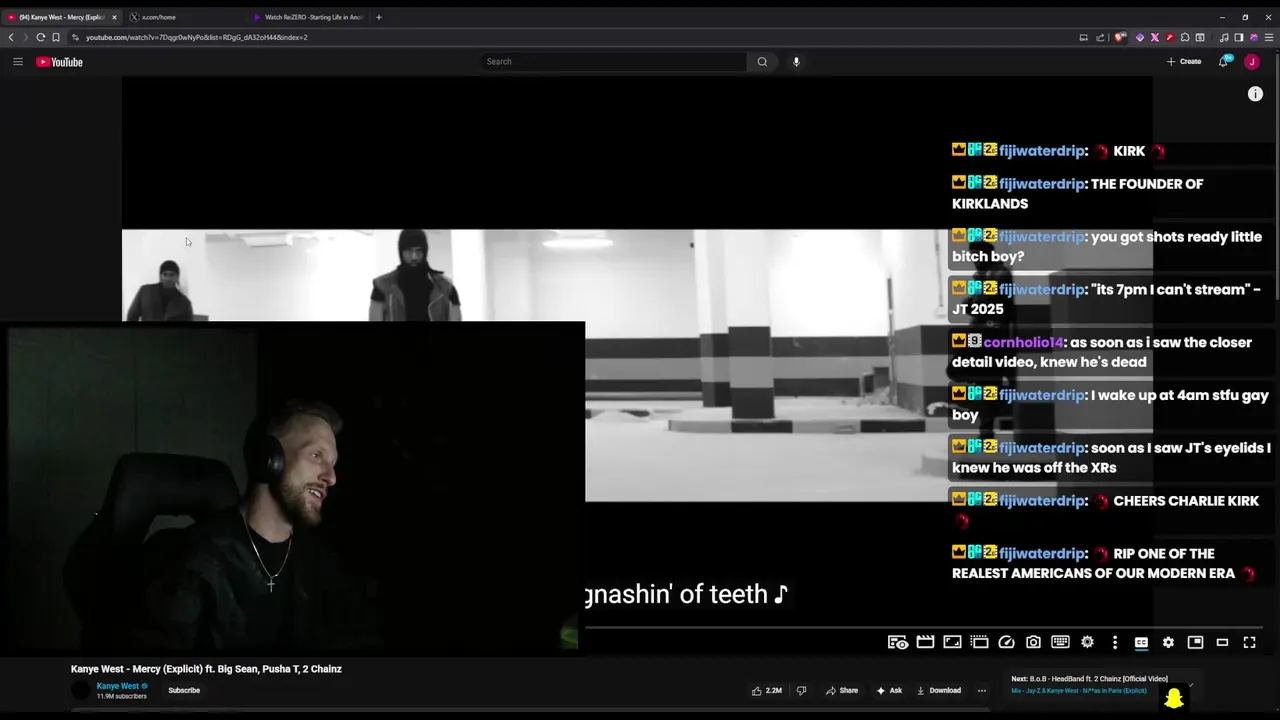Toggle theater mode
The image size is (1280, 720).
[x=1222, y=642]
